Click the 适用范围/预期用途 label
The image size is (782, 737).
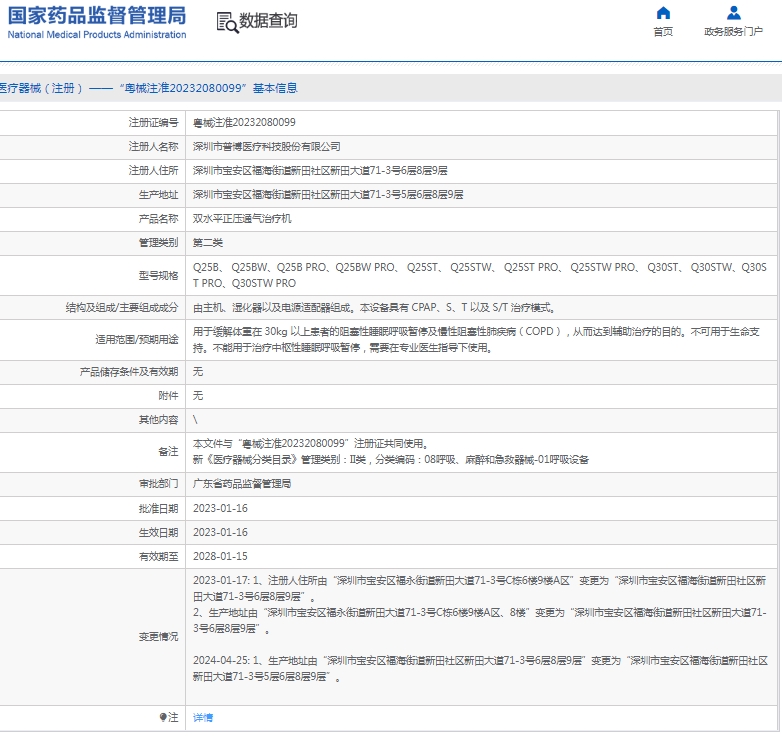(x=137, y=340)
